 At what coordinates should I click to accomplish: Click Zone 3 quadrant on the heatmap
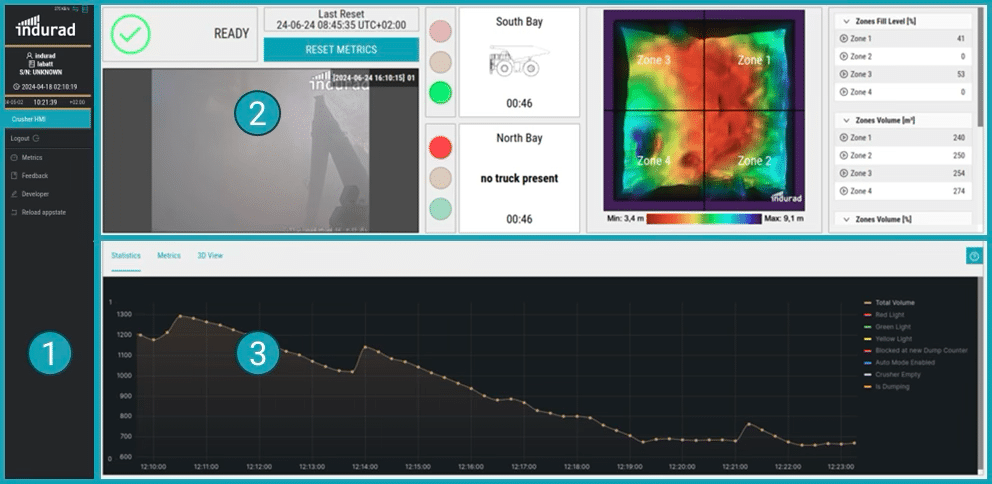pos(654,61)
